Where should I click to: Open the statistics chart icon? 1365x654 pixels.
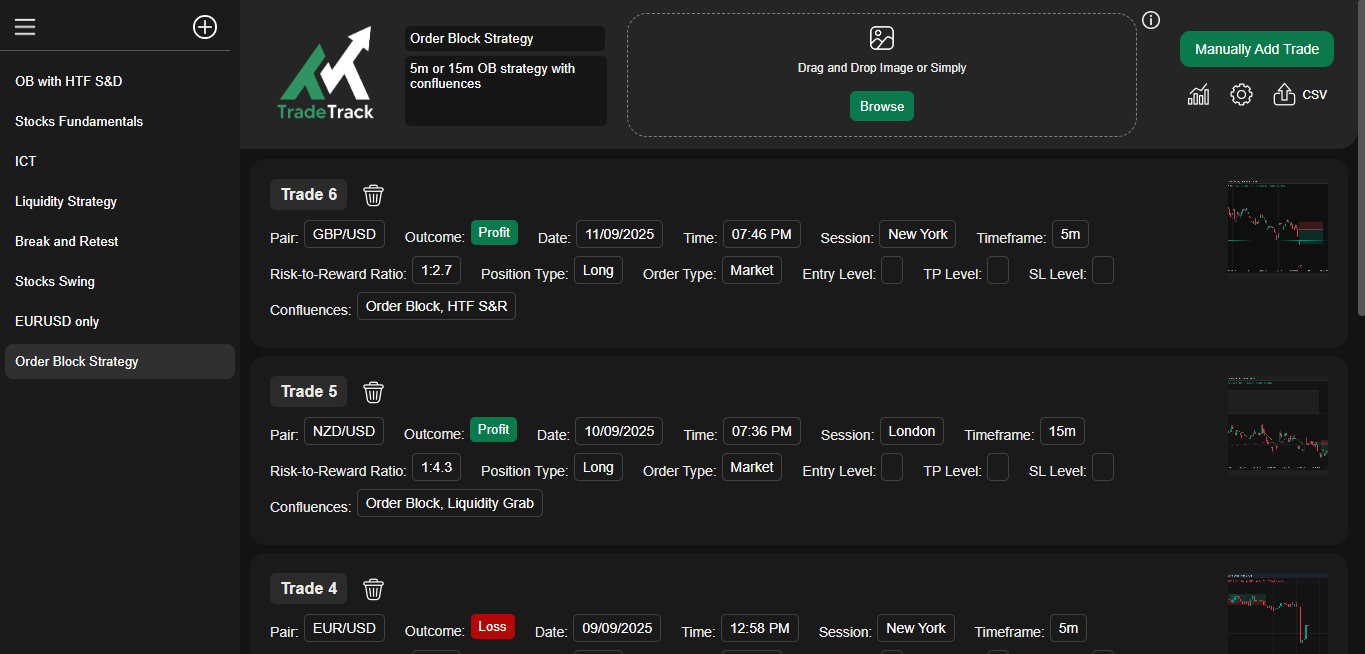(x=1198, y=95)
